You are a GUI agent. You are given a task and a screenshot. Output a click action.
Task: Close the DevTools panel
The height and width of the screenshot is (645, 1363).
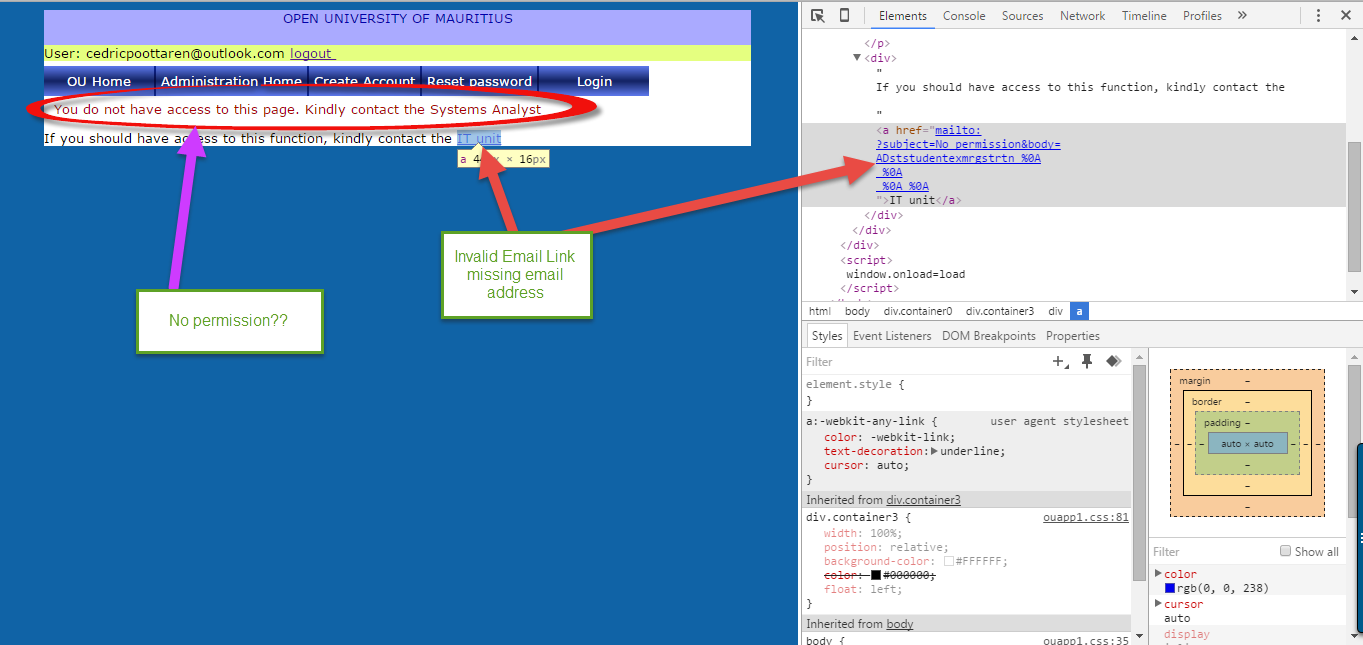[1345, 15]
